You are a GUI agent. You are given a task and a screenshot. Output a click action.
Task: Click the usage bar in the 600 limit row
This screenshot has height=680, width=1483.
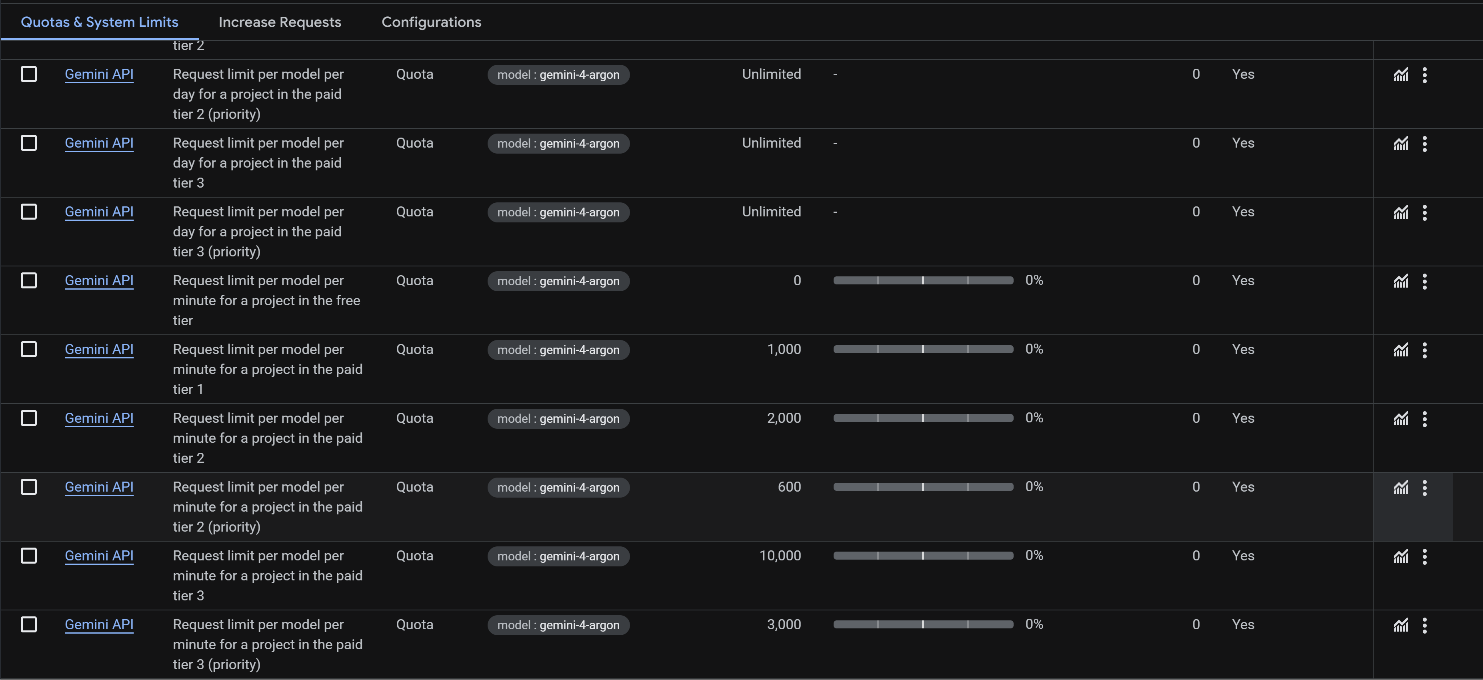point(923,487)
